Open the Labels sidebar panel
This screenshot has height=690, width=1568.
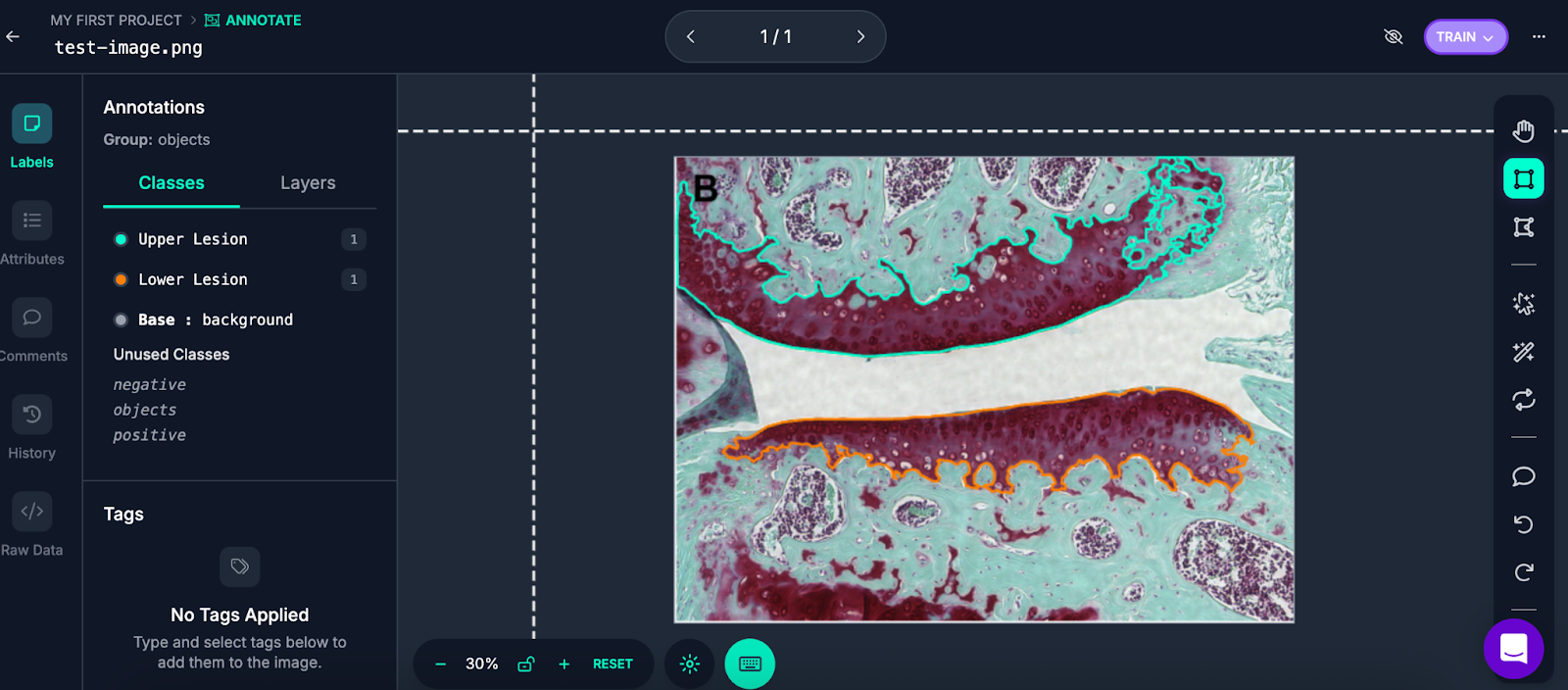pyautogui.click(x=31, y=136)
